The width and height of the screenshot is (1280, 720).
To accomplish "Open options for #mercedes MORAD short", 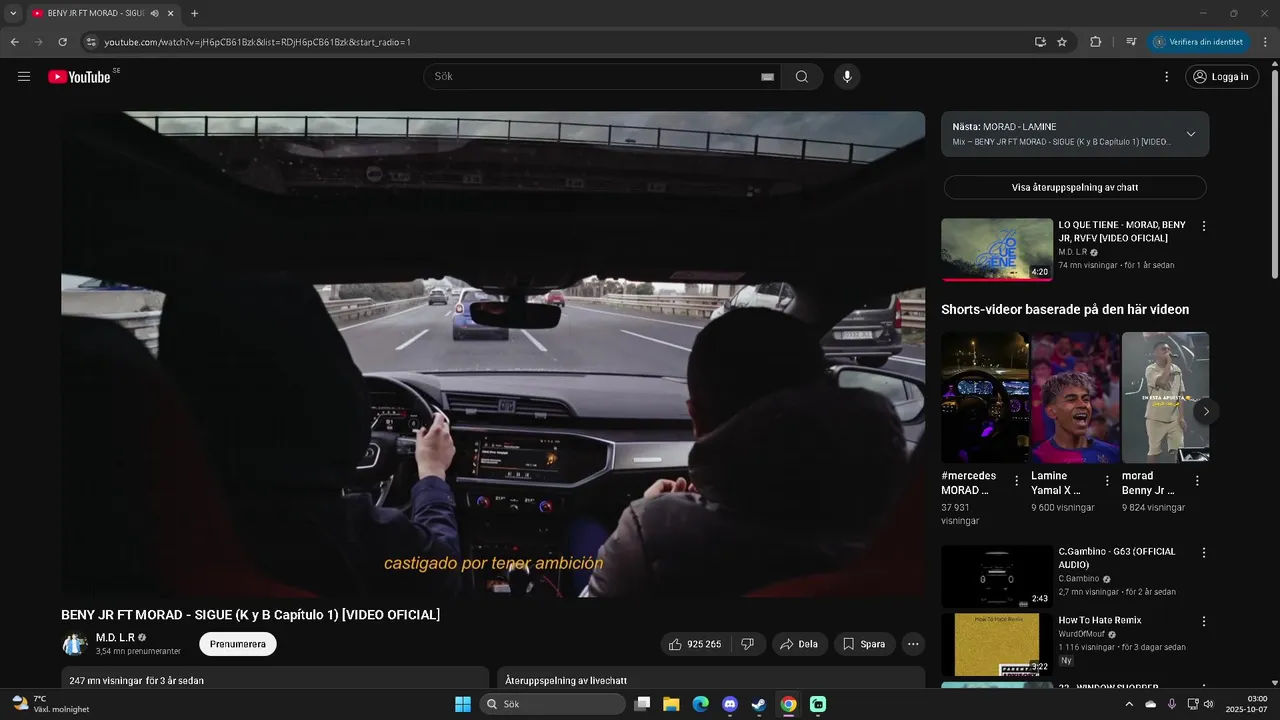I will tap(1017, 481).
